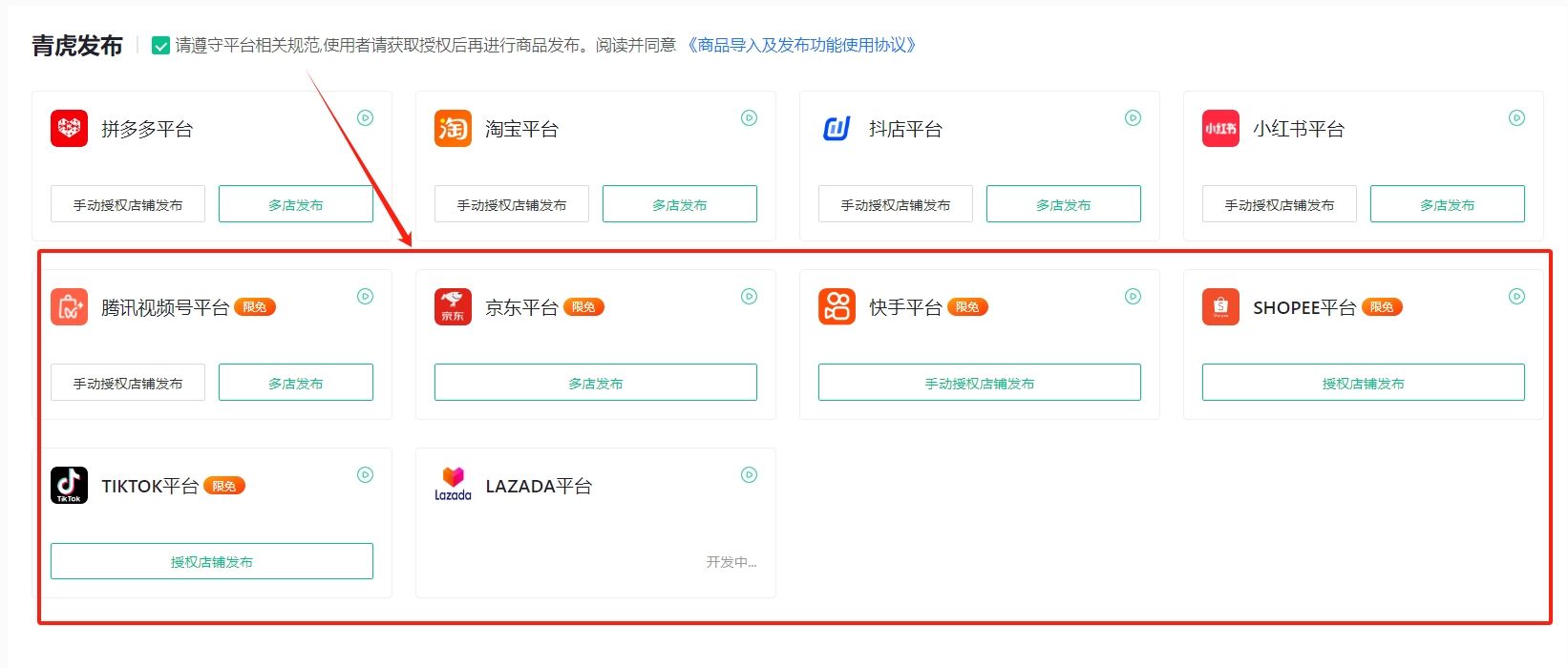This screenshot has width=1568, height=668.
Task: Click the 小红书平台 logo icon
Action: [1220, 128]
